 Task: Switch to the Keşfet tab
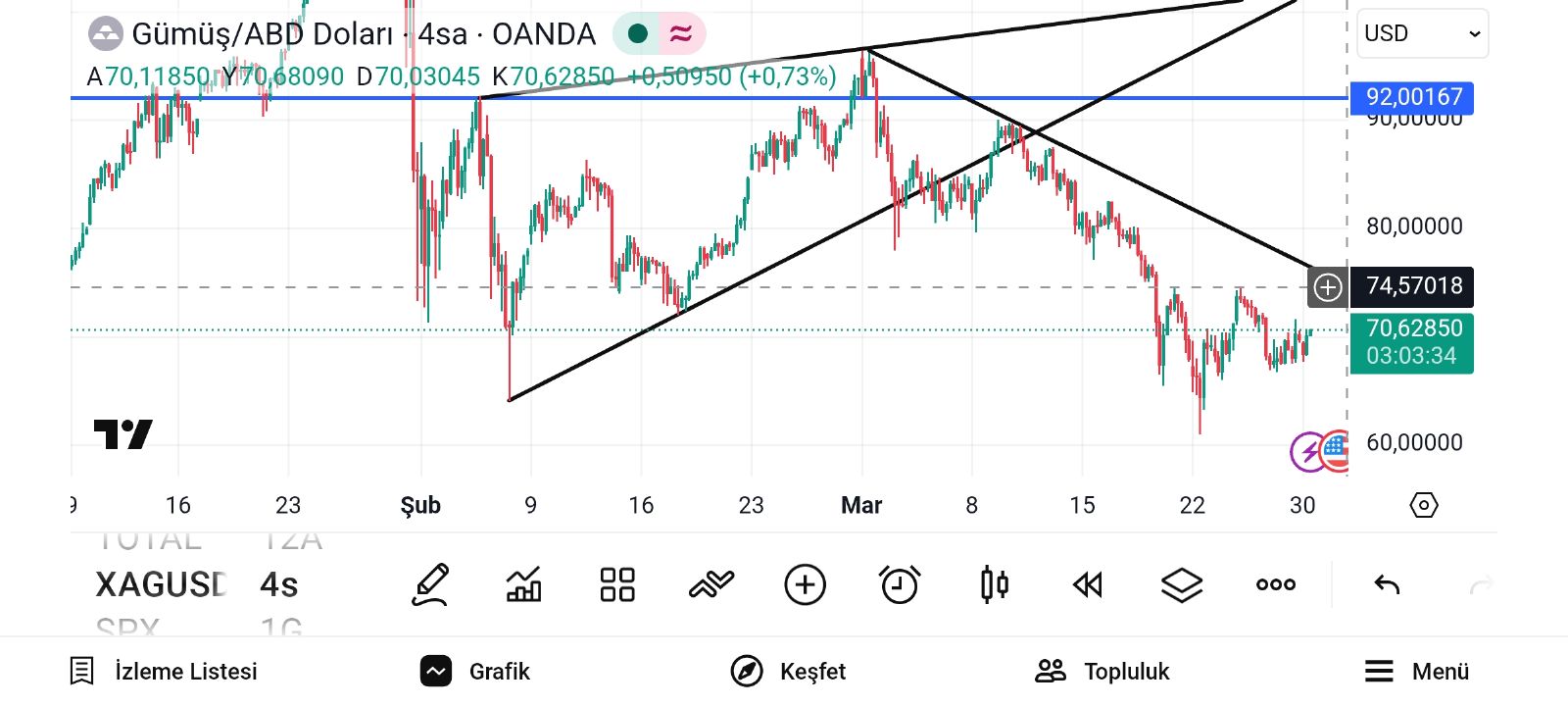click(788, 672)
